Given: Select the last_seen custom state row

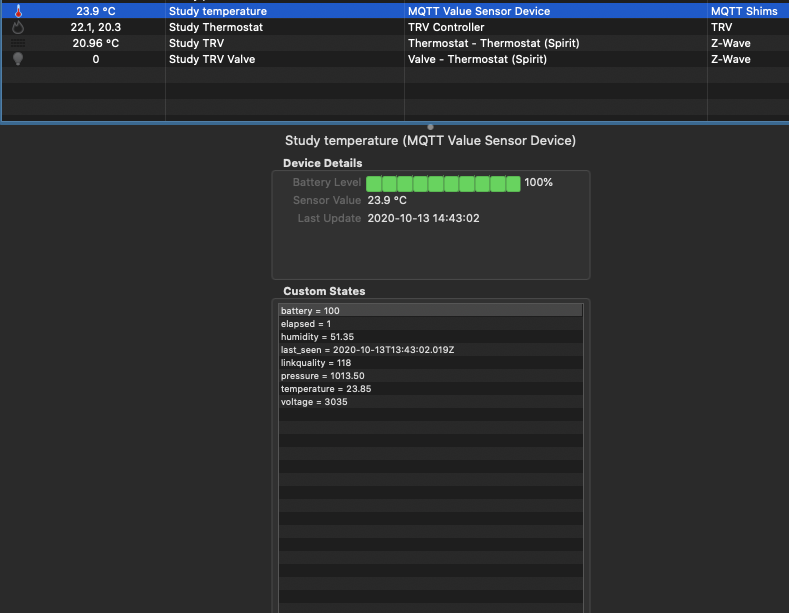Looking at the screenshot, I should click(431, 350).
